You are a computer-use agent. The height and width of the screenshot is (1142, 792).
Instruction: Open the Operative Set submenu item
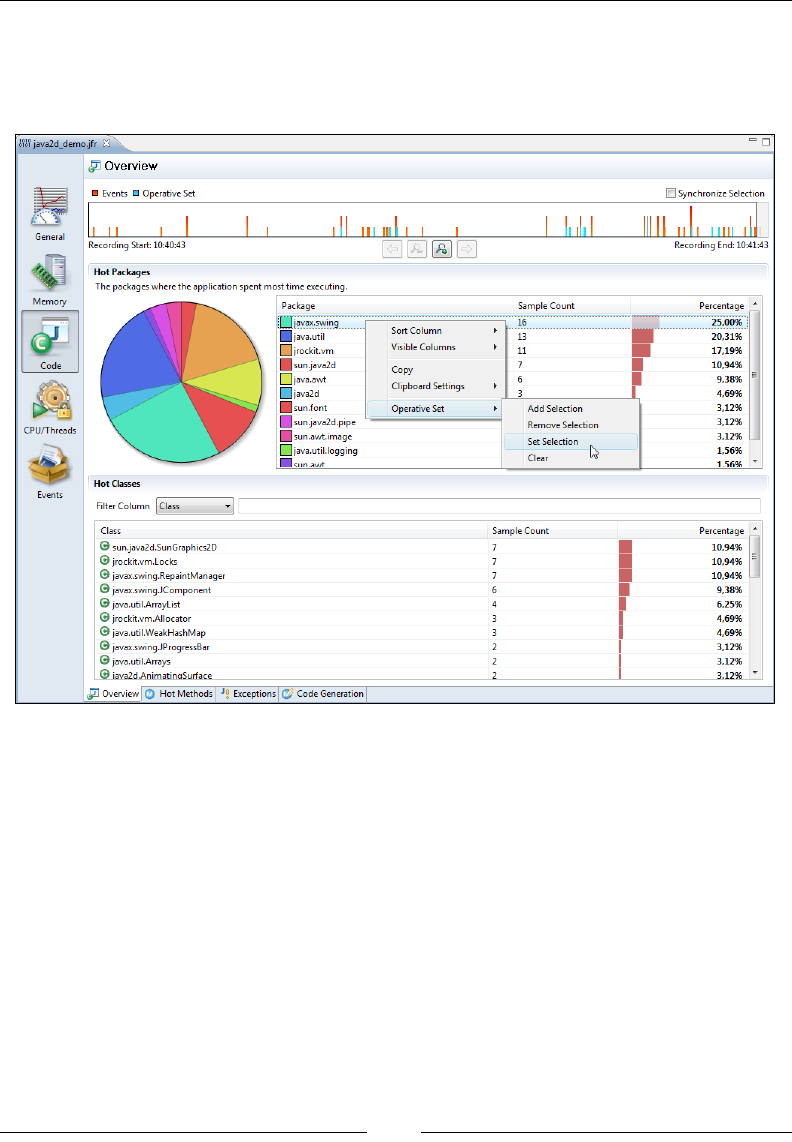pyautogui.click(x=436, y=409)
